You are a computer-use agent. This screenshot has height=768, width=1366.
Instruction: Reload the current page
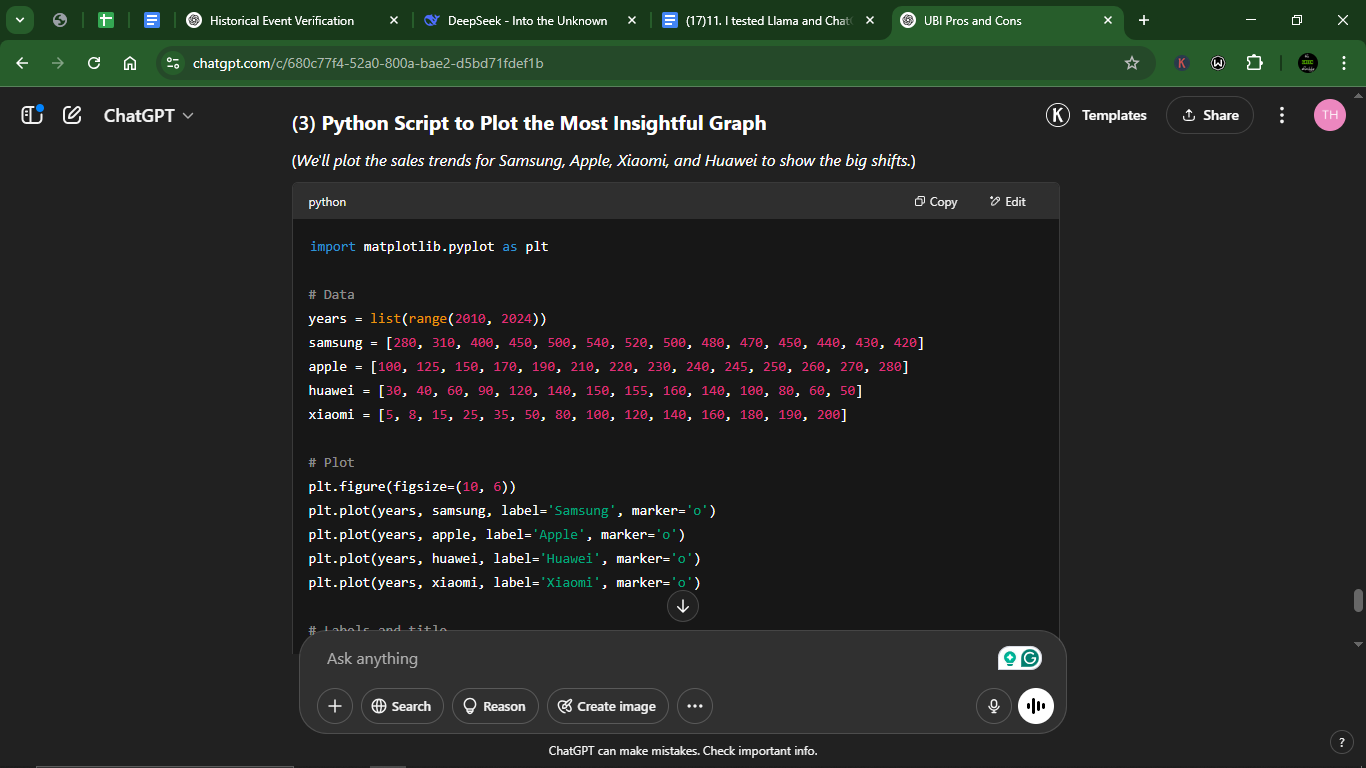[x=94, y=63]
